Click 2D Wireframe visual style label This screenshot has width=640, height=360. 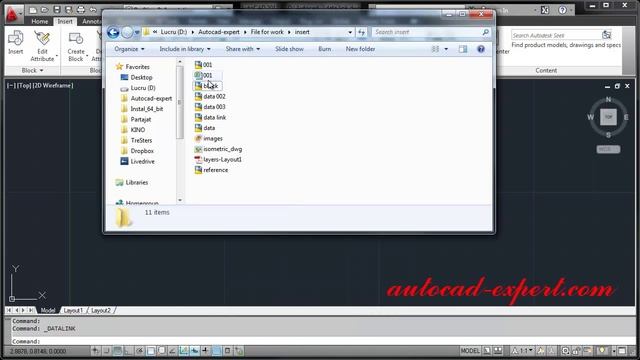(53, 85)
